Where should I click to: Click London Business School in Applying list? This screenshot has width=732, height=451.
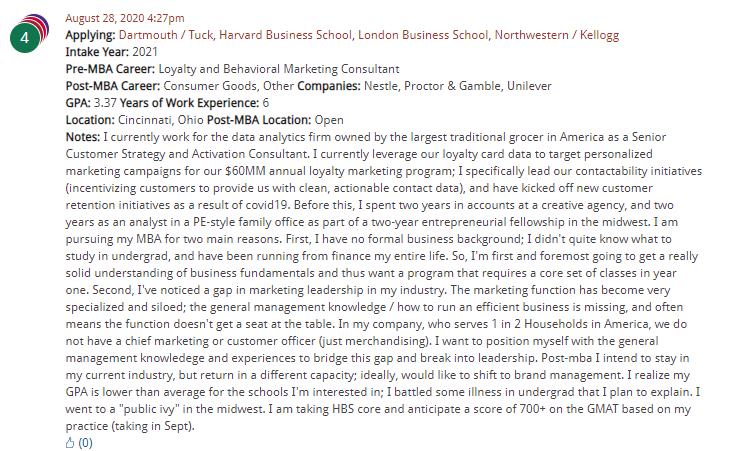[431, 35]
